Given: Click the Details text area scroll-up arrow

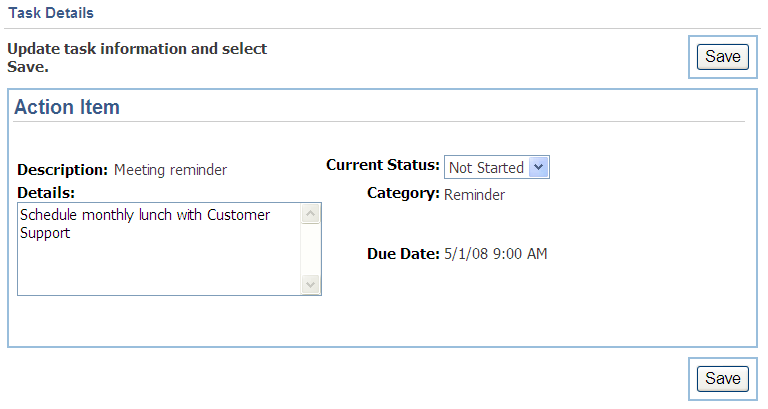Looking at the screenshot, I should [311, 214].
